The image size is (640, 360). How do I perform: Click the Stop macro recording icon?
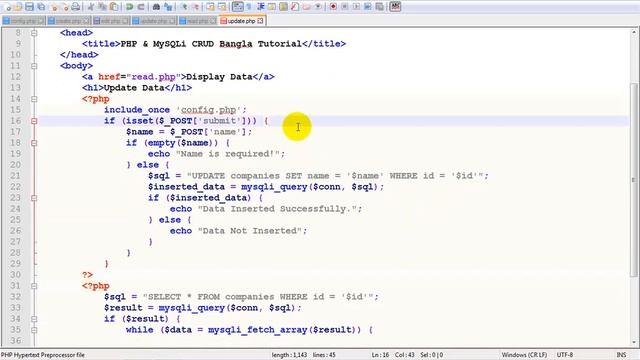pos(344,7)
